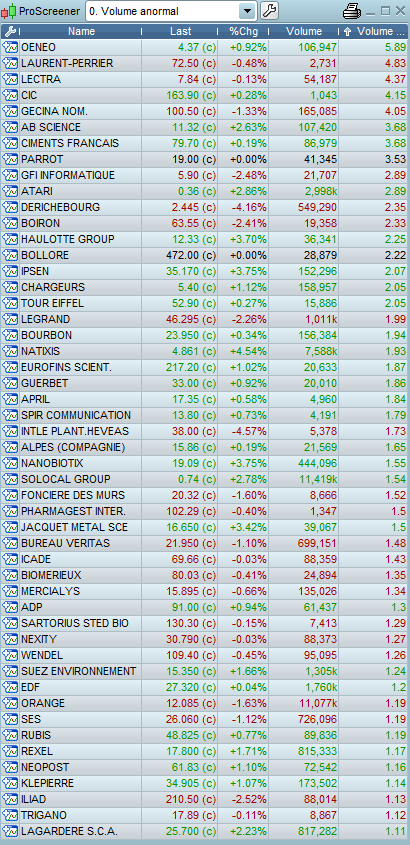Open chart icon for BOLLORE
410x845 pixels.
(x=11, y=255)
